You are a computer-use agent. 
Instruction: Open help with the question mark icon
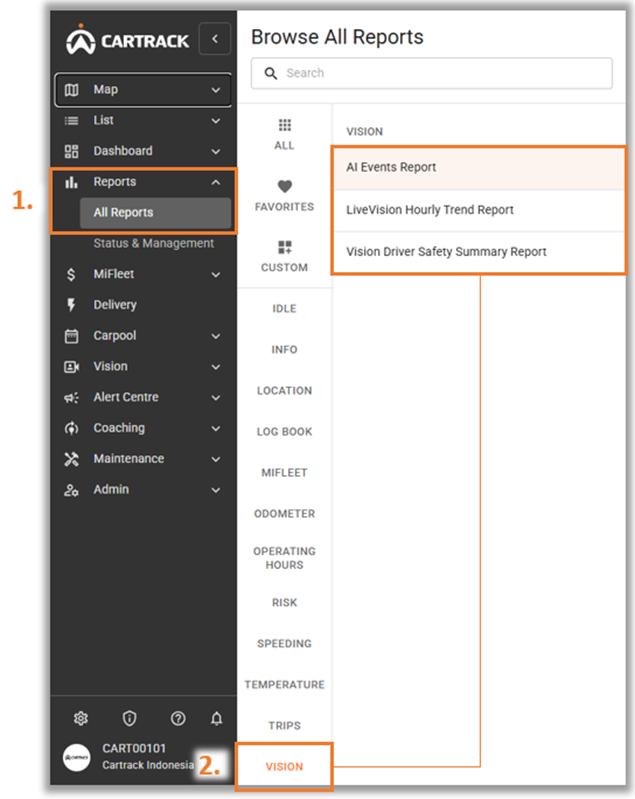point(178,718)
